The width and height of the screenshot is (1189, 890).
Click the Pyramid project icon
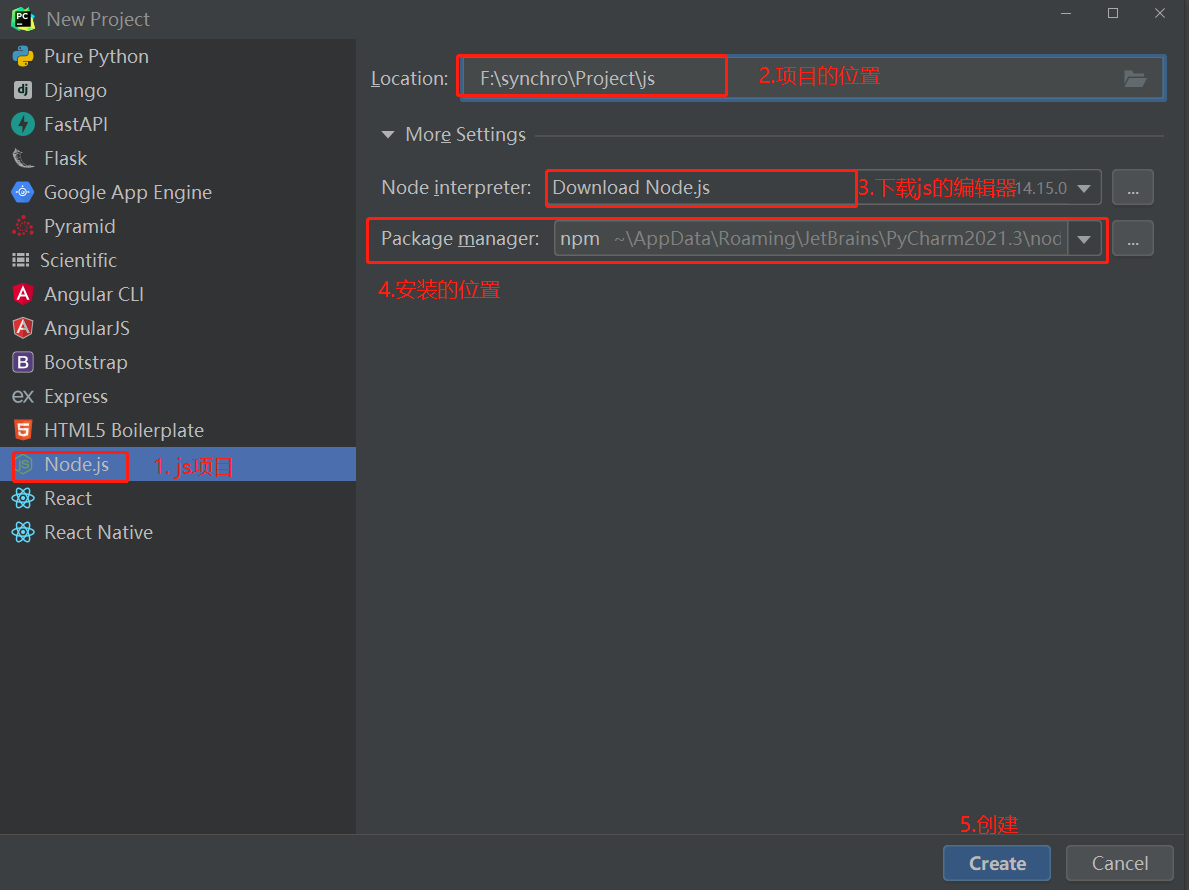[23, 227]
